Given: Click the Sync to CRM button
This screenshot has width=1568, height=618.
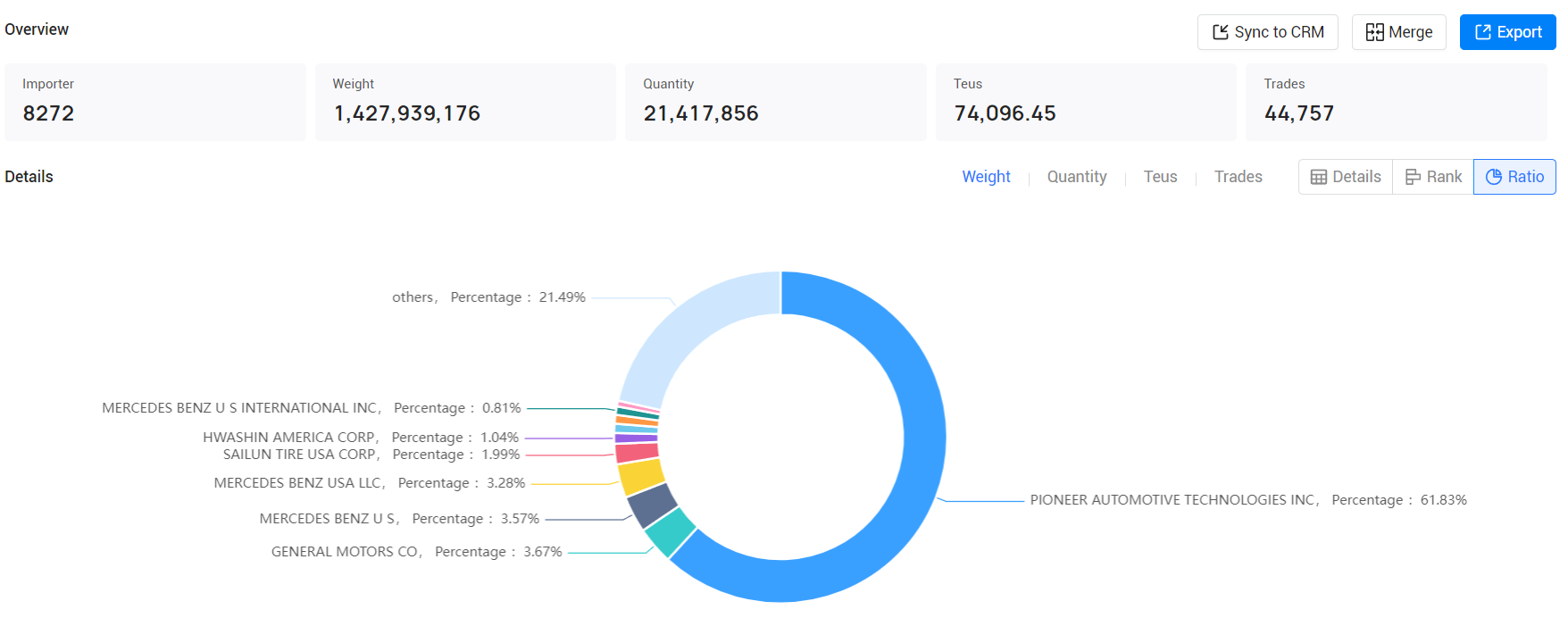Looking at the screenshot, I should tap(1267, 32).
